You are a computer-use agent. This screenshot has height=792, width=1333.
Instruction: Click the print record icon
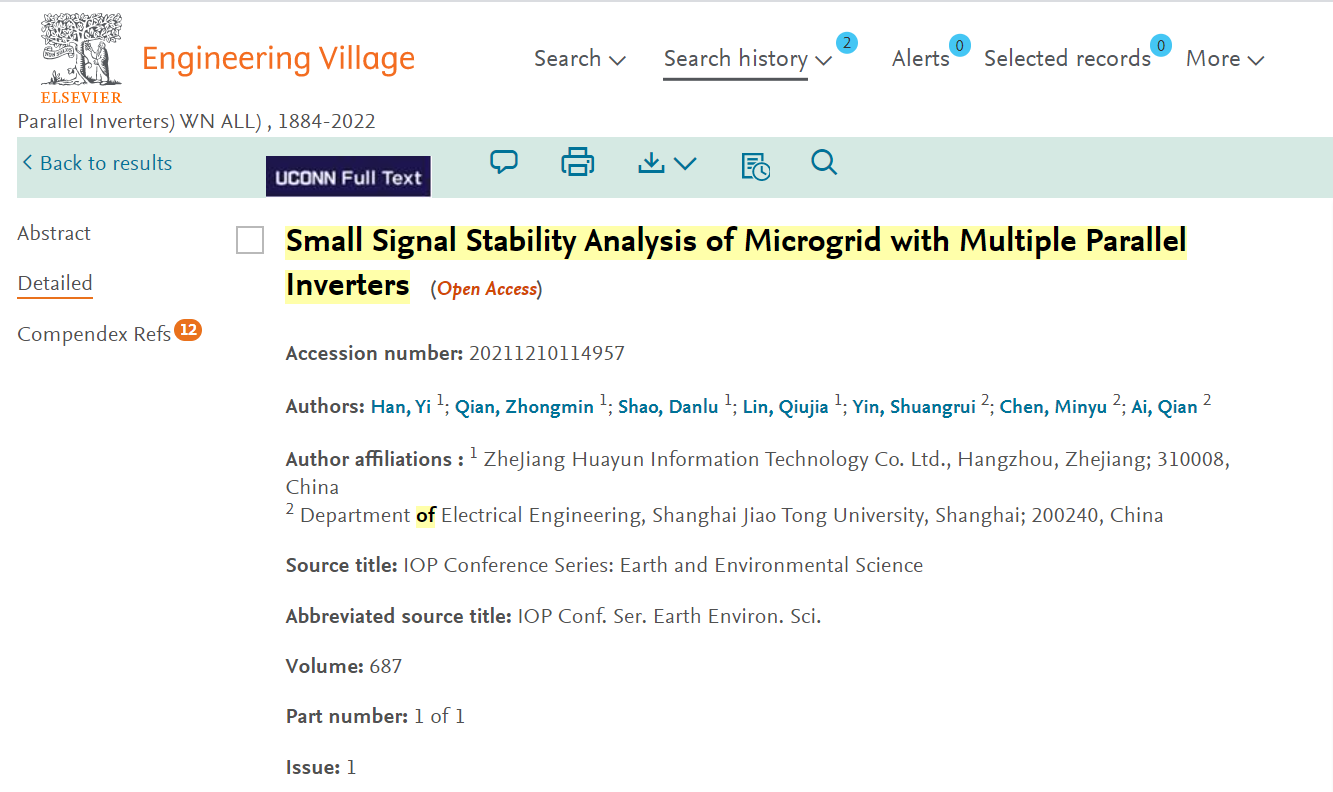(578, 162)
